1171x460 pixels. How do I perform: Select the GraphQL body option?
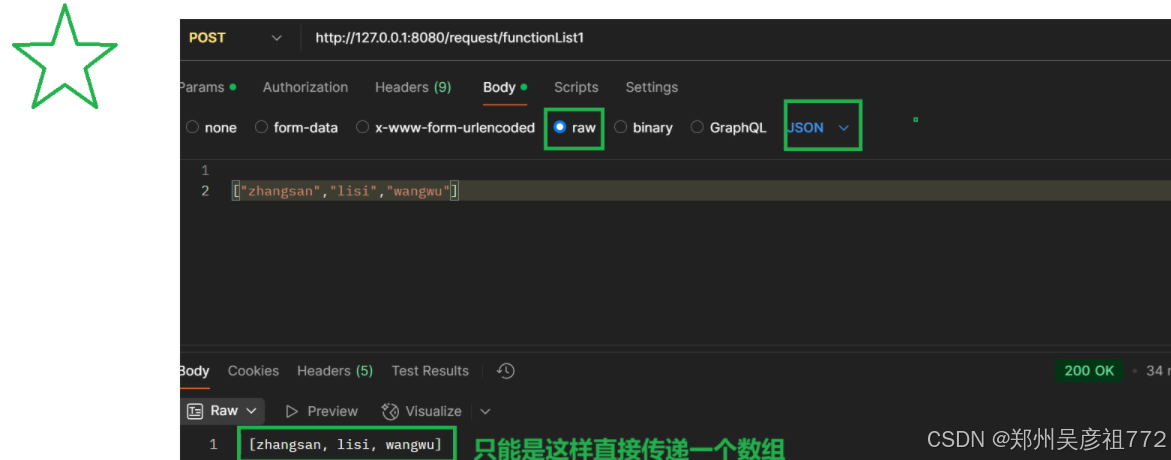[x=728, y=128]
